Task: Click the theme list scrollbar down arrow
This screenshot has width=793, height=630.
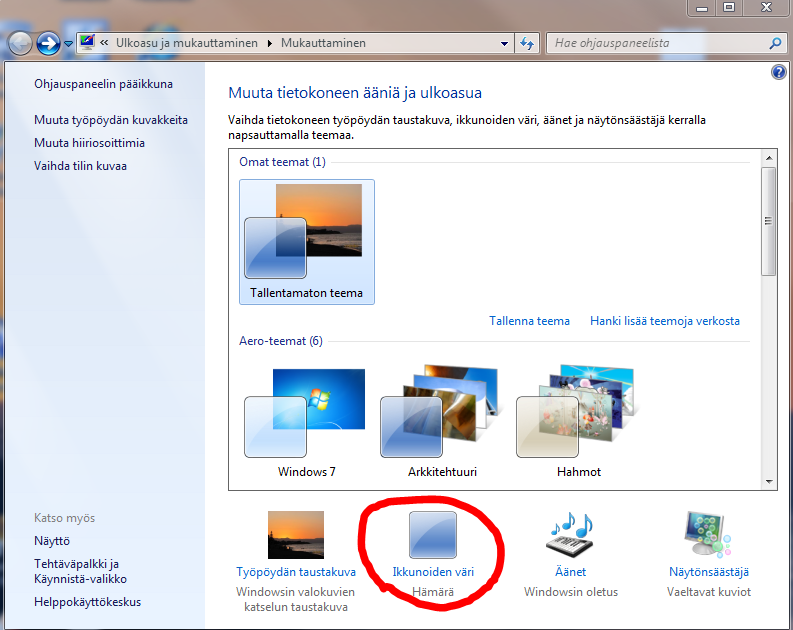Action: tap(769, 481)
